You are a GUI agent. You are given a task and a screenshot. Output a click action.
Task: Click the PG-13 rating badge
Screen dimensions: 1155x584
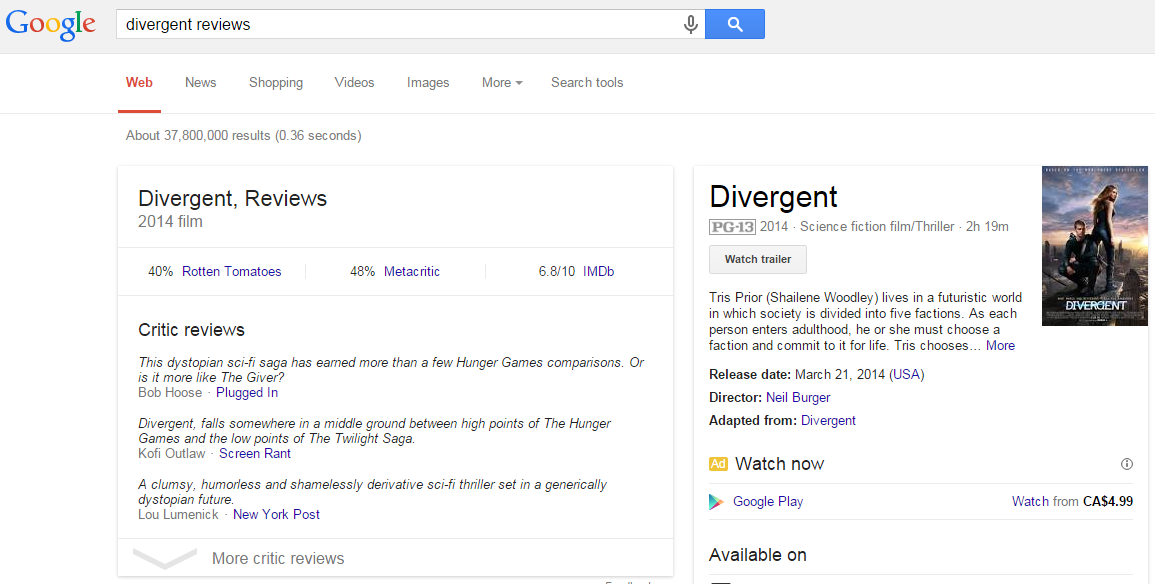pos(732,227)
